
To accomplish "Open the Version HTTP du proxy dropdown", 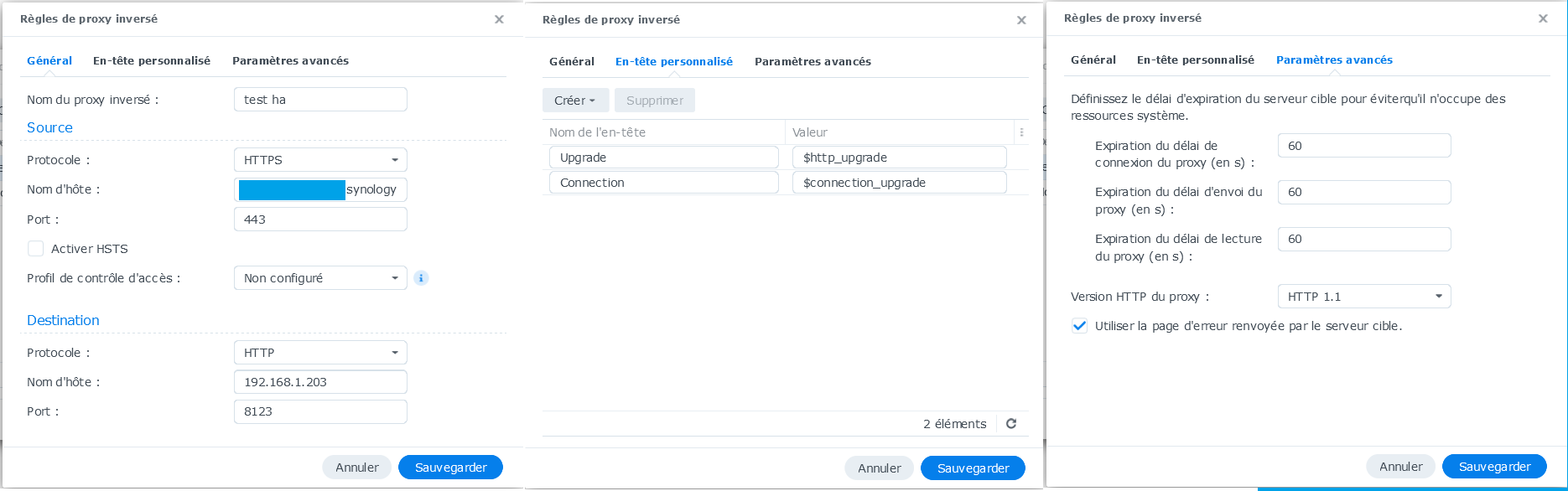I will click(1364, 297).
